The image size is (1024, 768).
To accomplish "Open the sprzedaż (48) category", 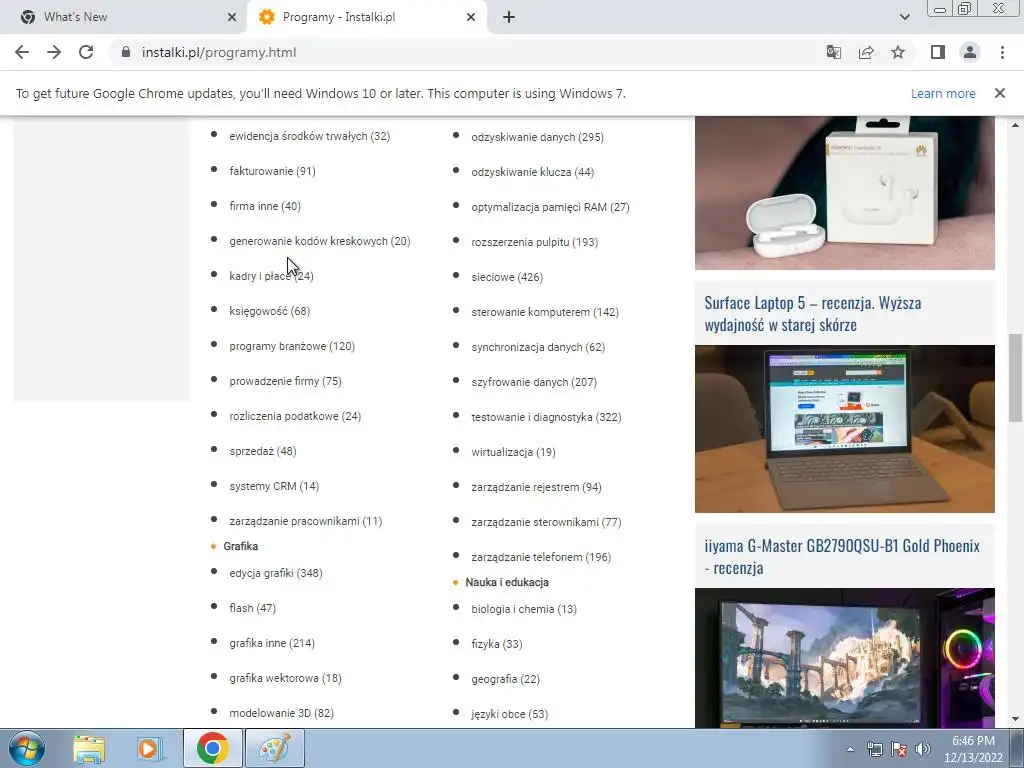I will [263, 451].
